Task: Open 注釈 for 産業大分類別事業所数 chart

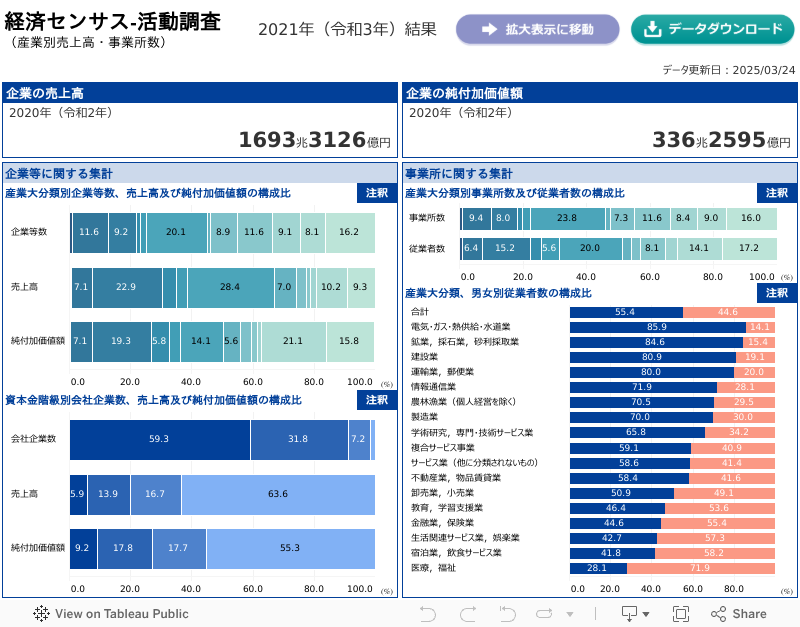Action: pyautogui.click(x=776, y=193)
